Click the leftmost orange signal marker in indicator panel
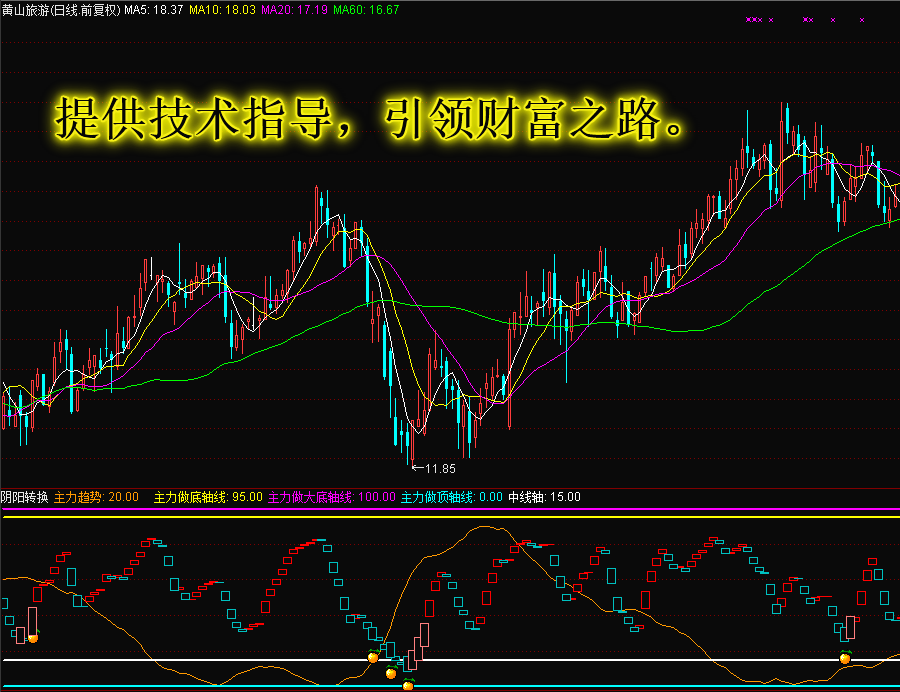 (x=33, y=637)
